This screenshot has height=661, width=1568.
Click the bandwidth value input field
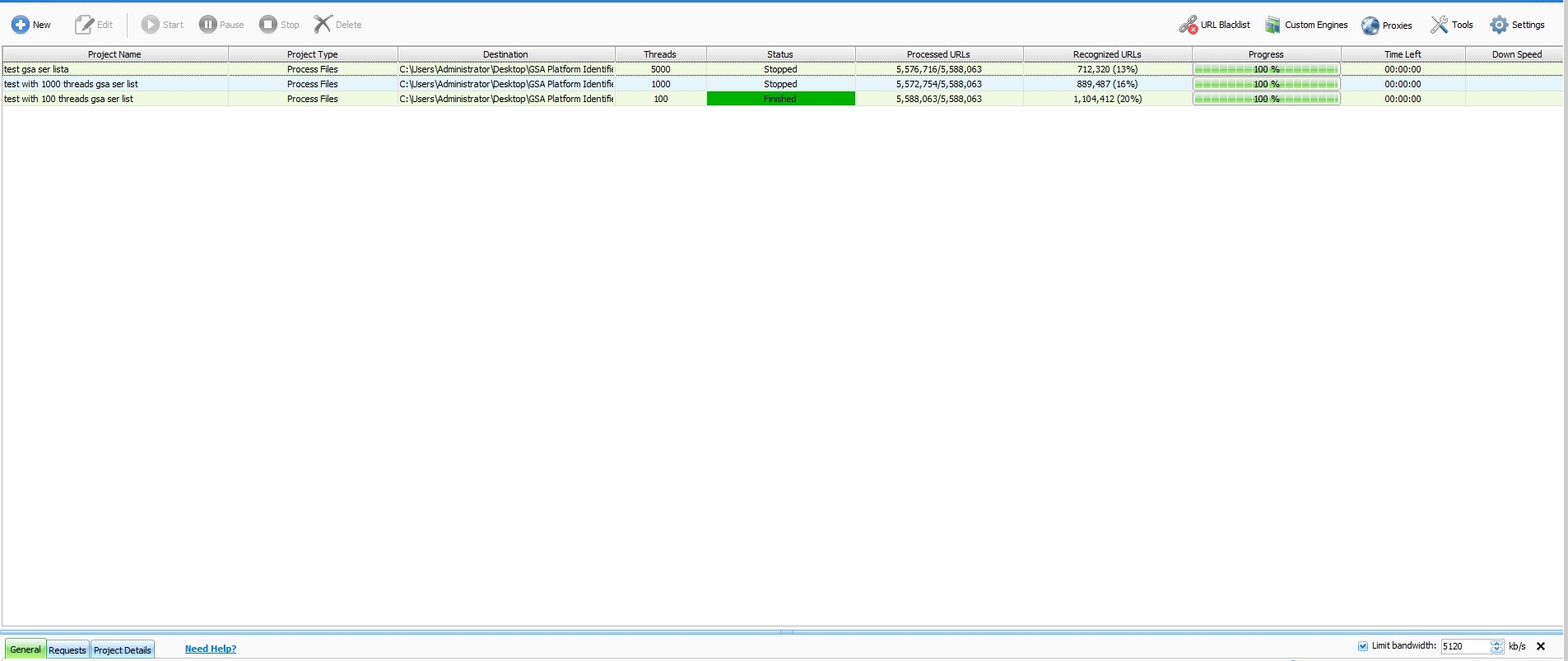tap(1463, 646)
